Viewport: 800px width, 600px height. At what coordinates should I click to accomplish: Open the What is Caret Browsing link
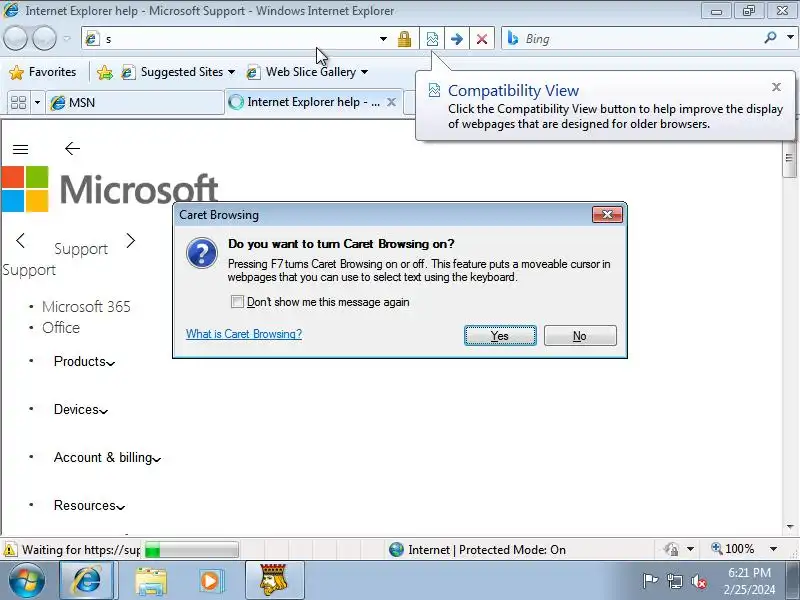(244, 334)
